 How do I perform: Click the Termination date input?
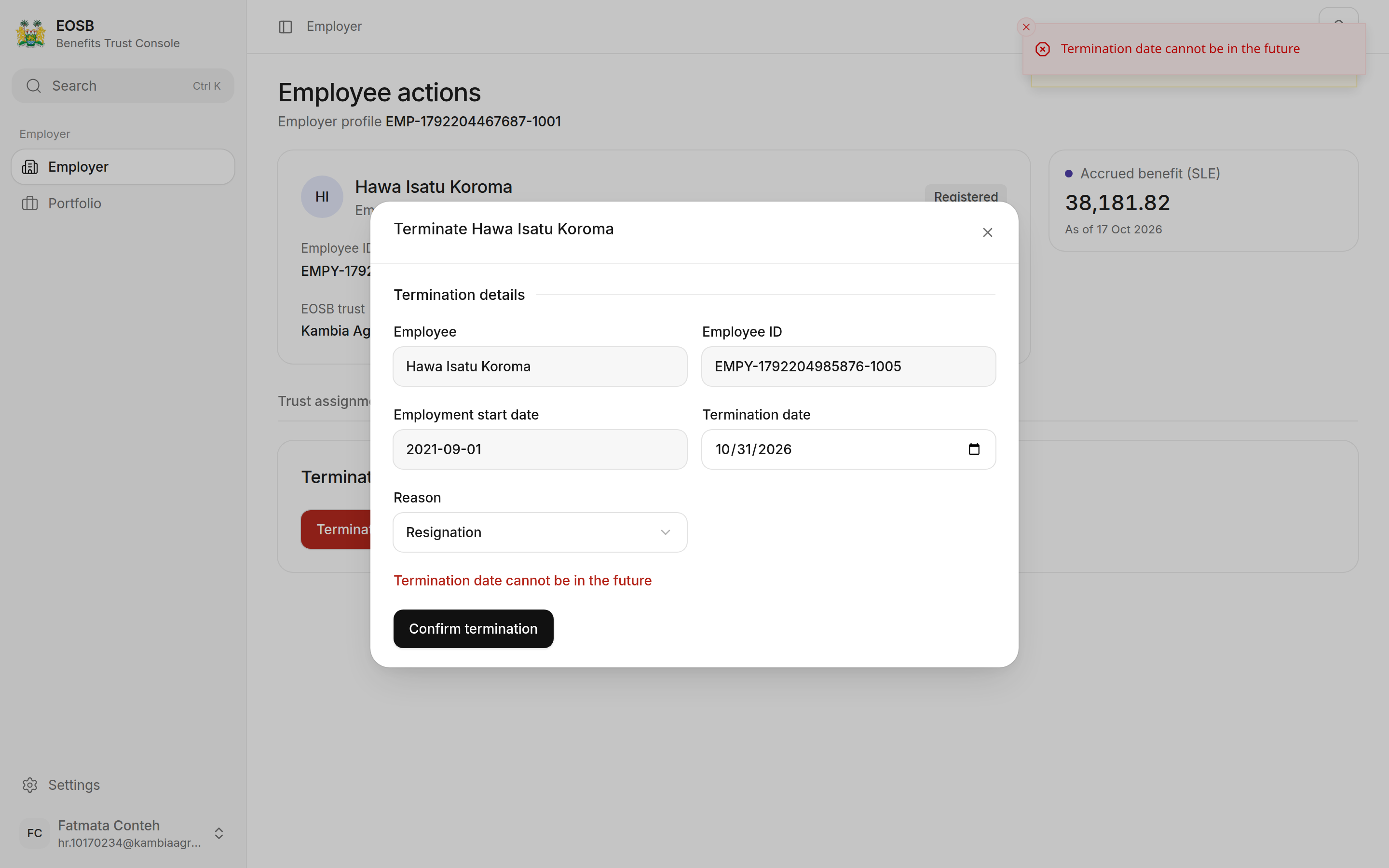[x=848, y=449]
